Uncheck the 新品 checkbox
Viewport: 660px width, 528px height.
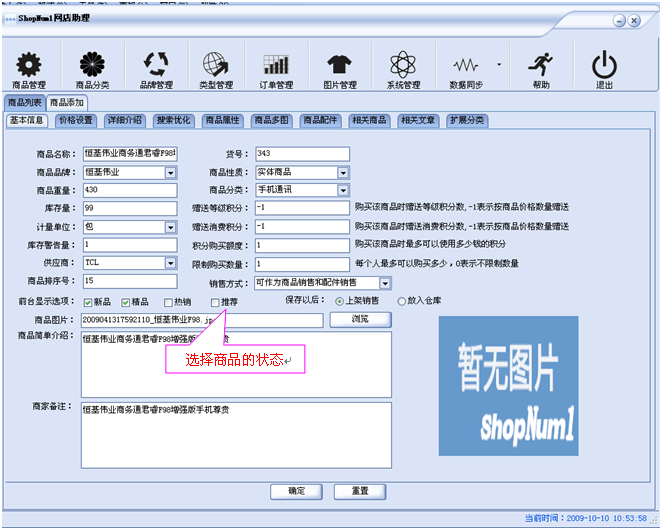click(x=88, y=302)
